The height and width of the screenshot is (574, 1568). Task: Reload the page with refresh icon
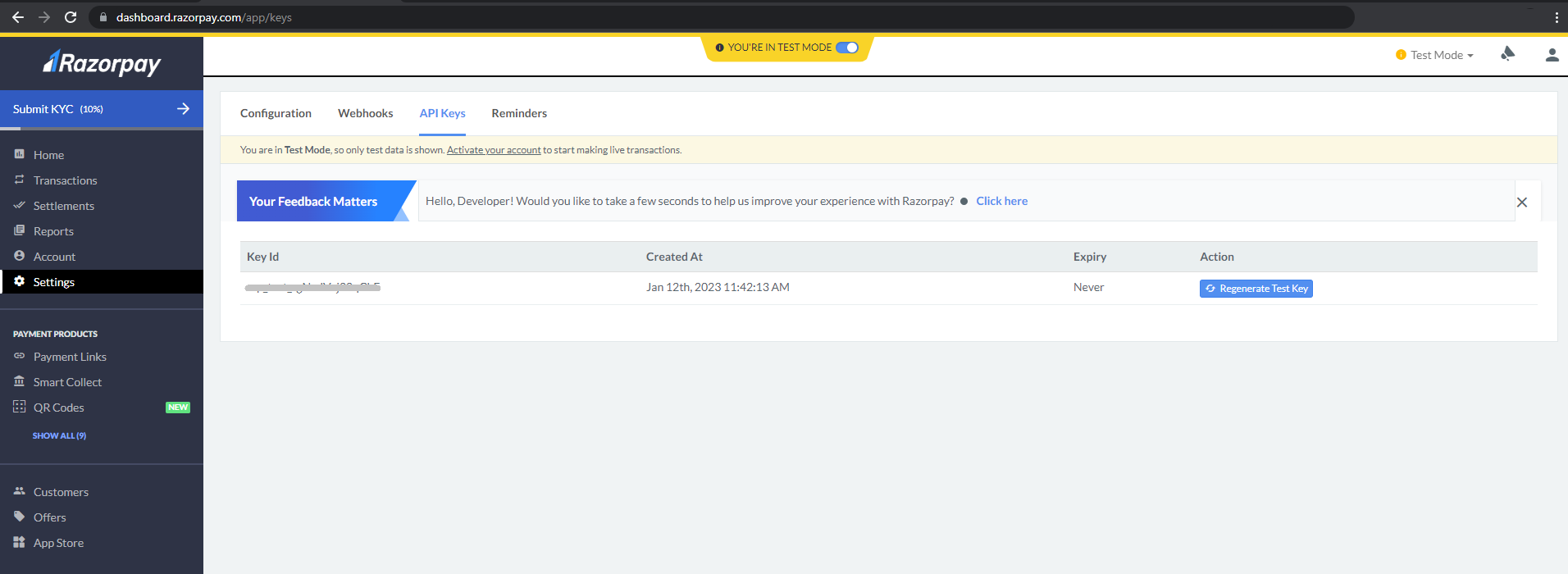point(71,17)
